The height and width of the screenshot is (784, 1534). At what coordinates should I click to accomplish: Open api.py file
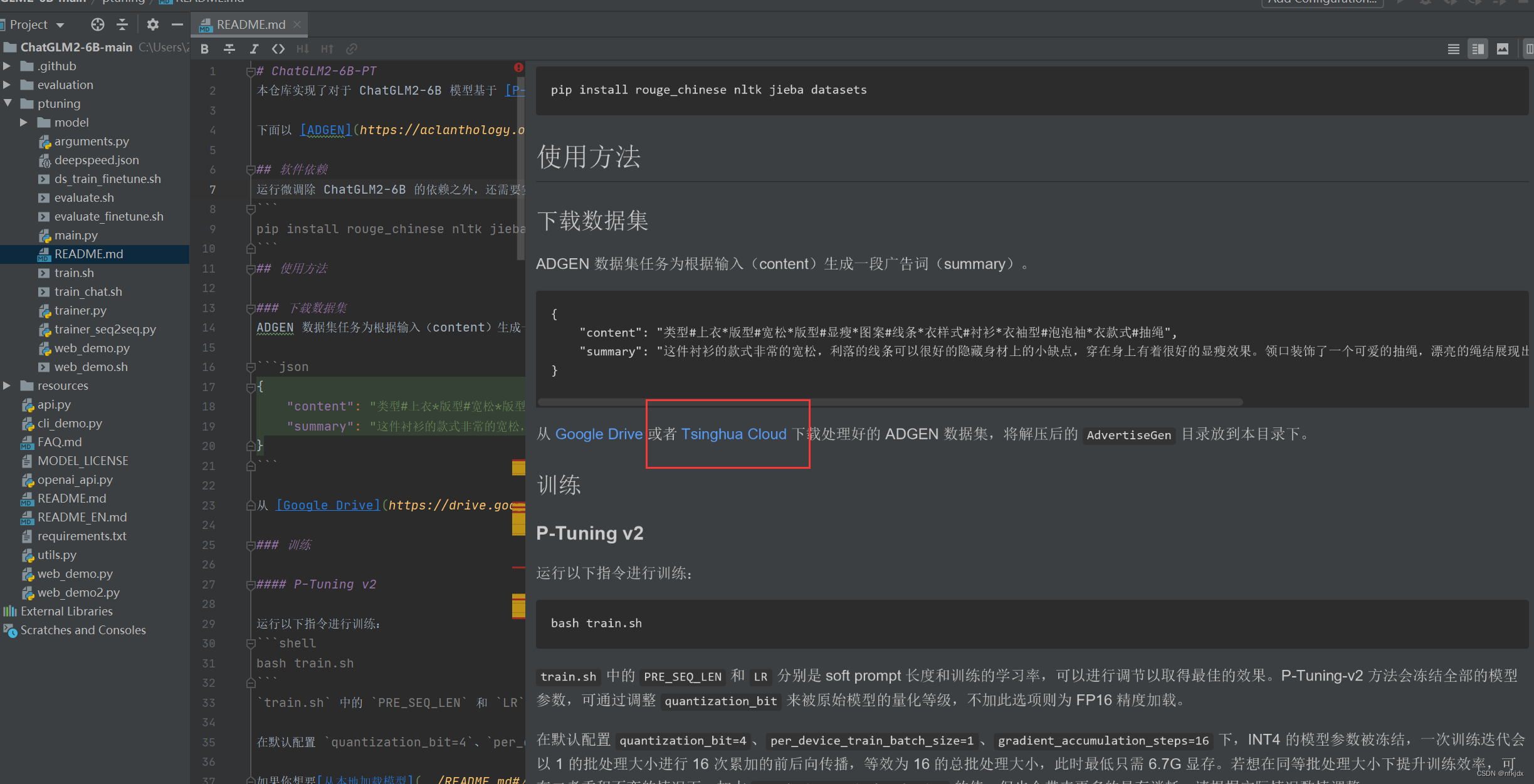pyautogui.click(x=53, y=404)
